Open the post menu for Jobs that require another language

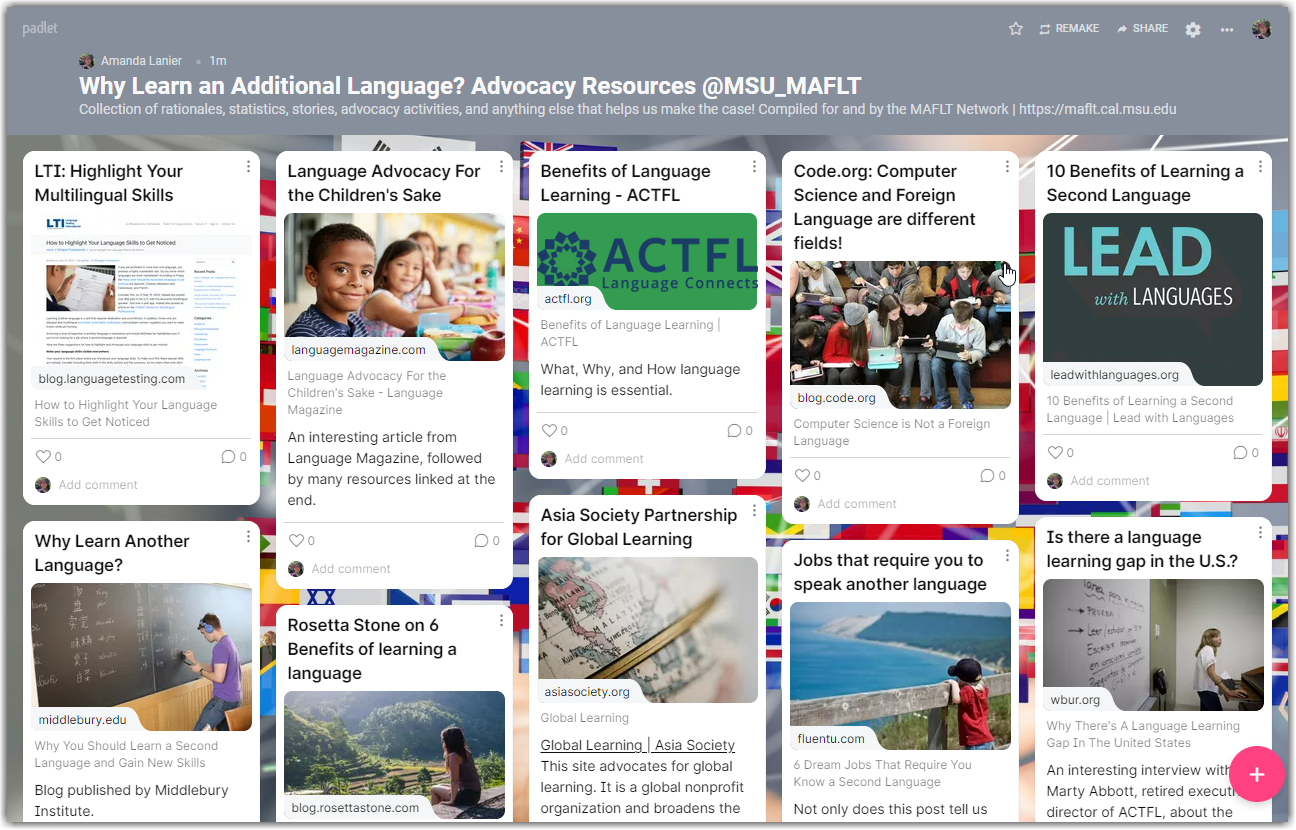coord(1007,556)
